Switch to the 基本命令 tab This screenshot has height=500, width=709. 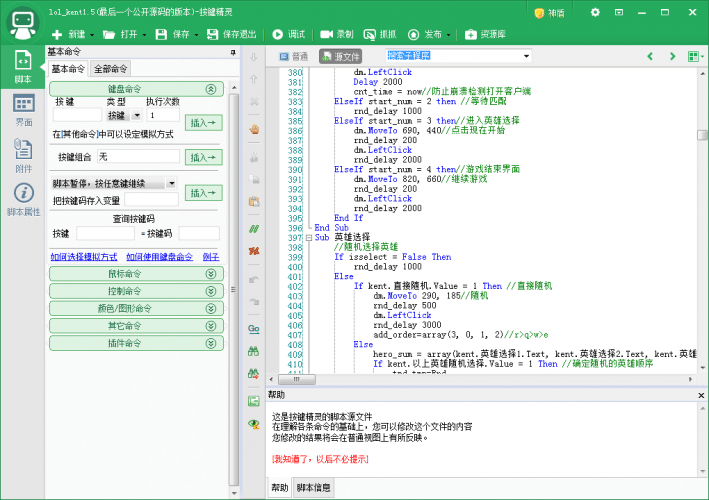(x=67, y=69)
